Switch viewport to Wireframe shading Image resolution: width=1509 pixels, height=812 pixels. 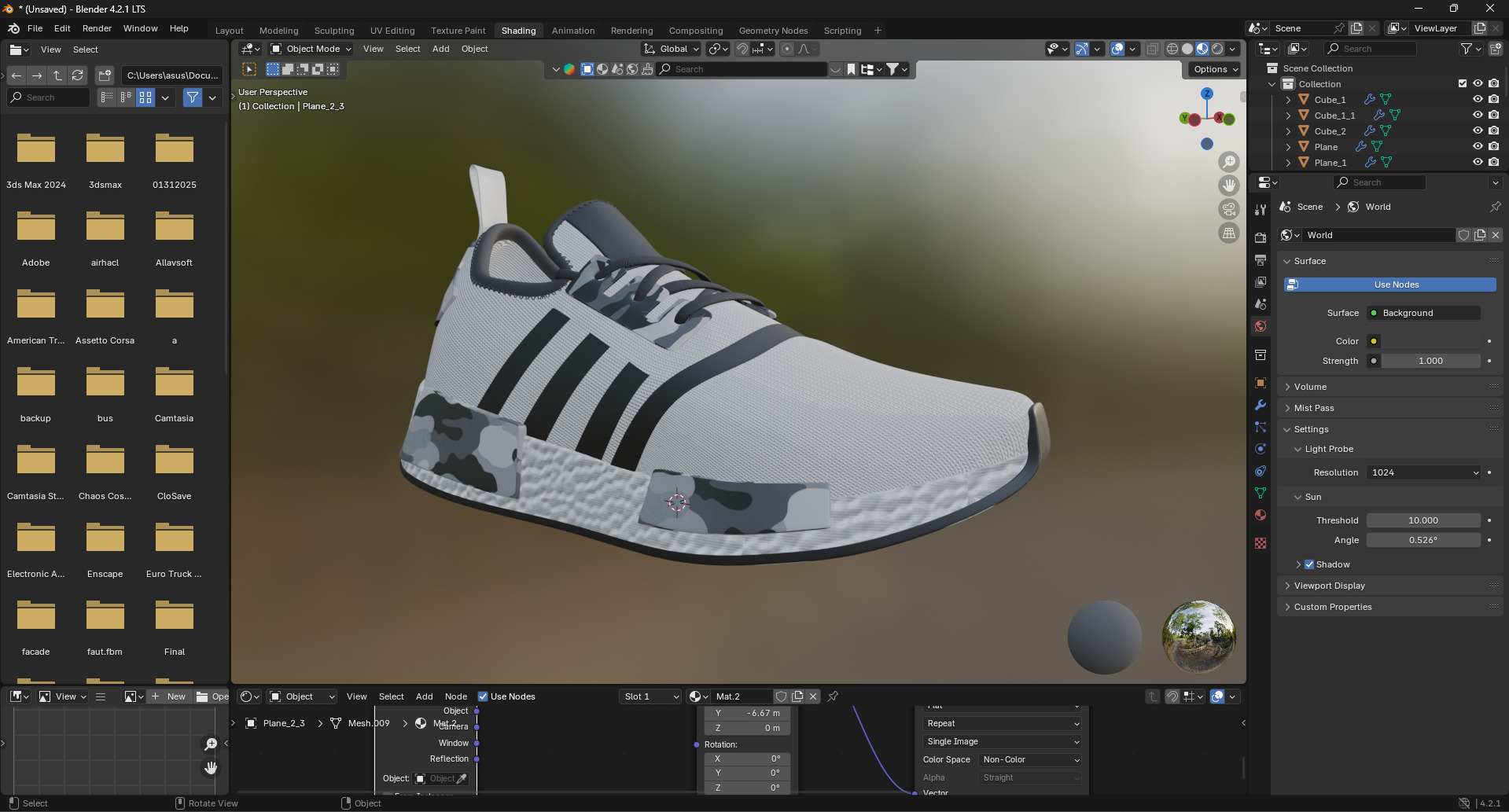coord(1172,49)
